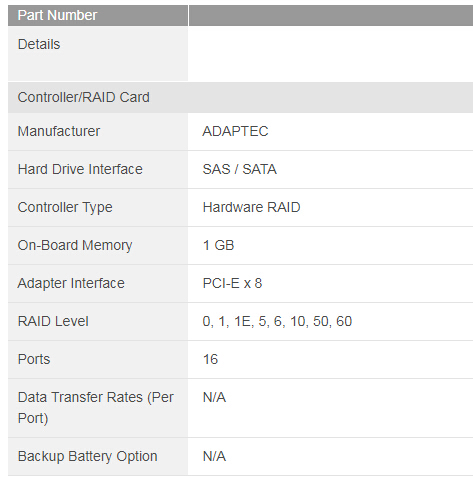The height and width of the screenshot is (482, 473).
Task: Select the Backup Battery Option label
Action: click(x=87, y=457)
